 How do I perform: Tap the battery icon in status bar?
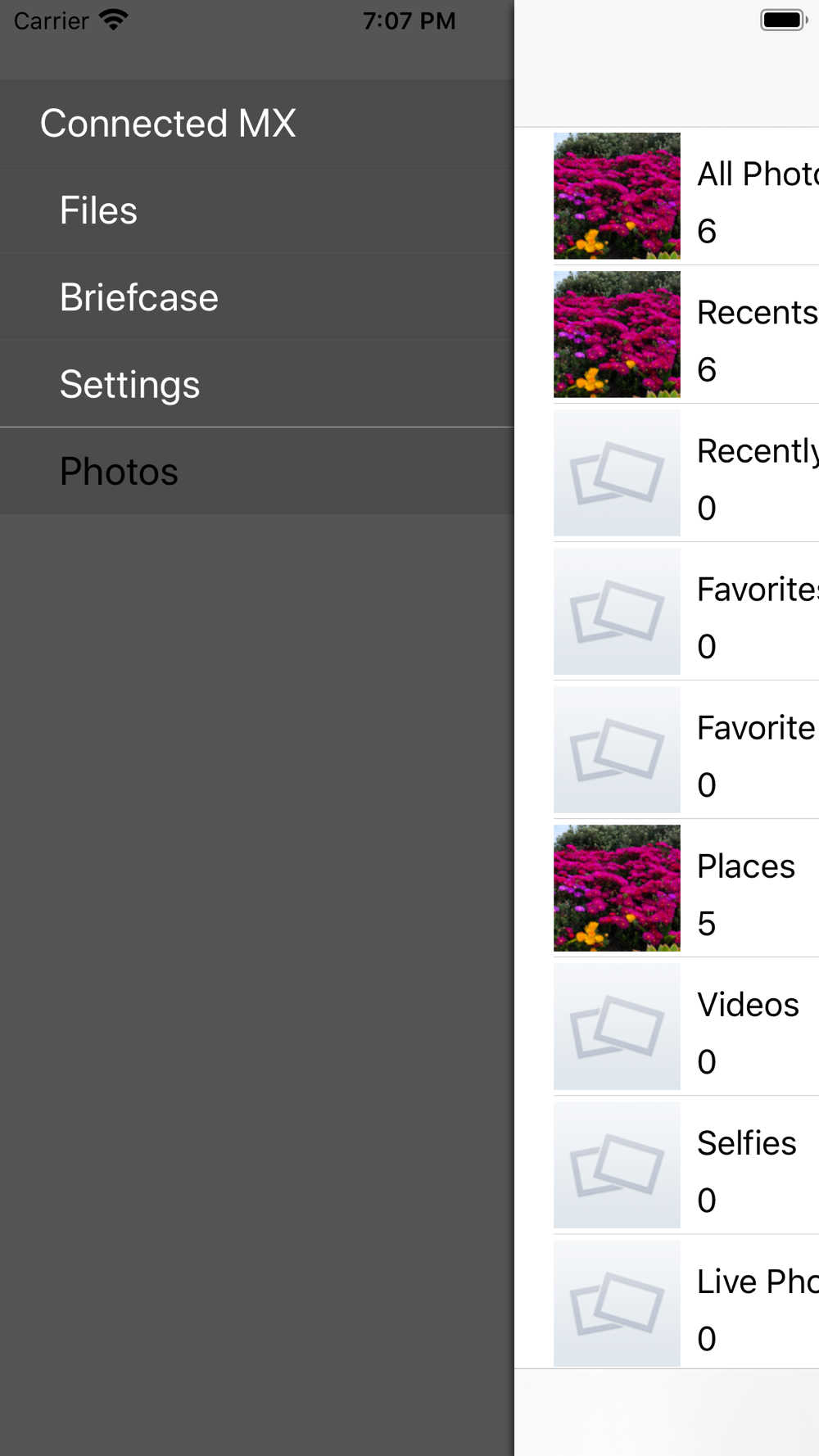[x=784, y=20]
